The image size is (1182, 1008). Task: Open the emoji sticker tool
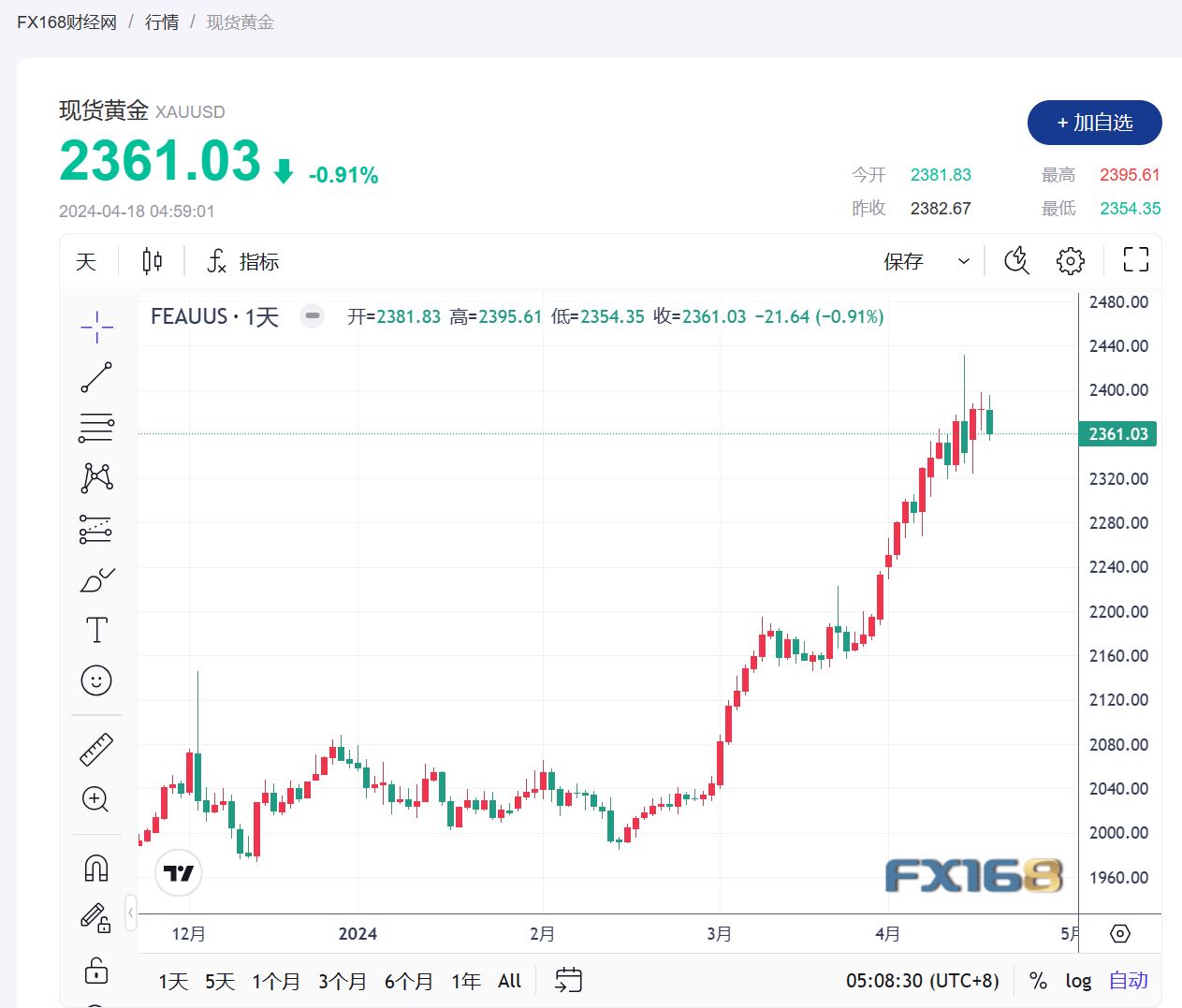(x=96, y=681)
